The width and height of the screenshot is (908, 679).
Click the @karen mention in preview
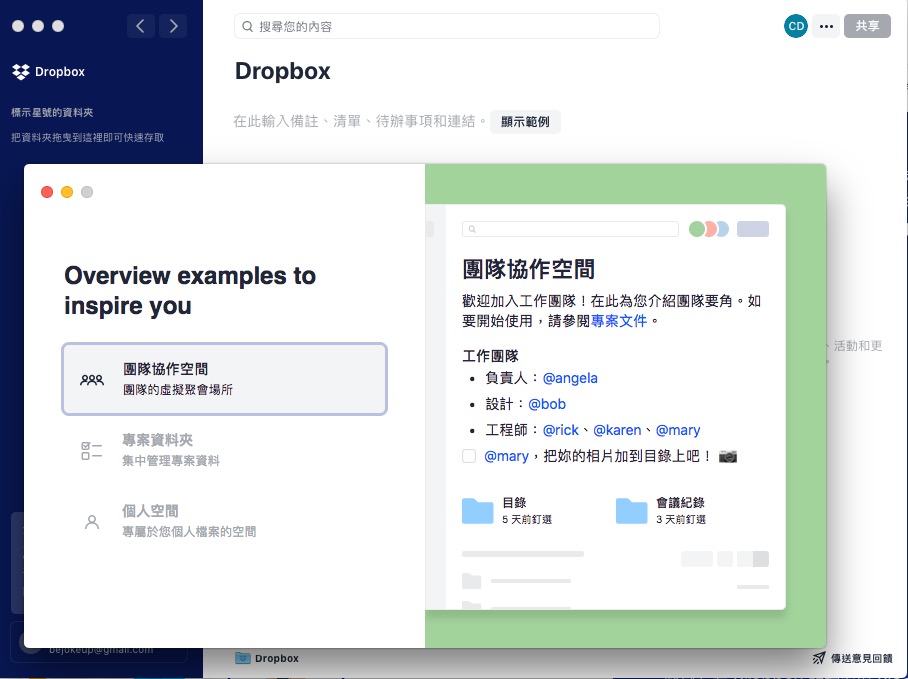click(617, 430)
